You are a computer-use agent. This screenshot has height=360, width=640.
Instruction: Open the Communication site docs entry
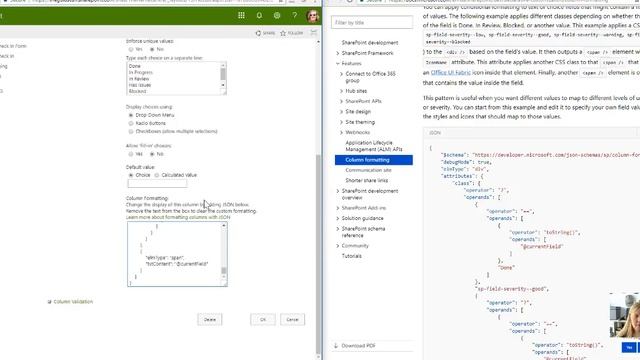368,170
